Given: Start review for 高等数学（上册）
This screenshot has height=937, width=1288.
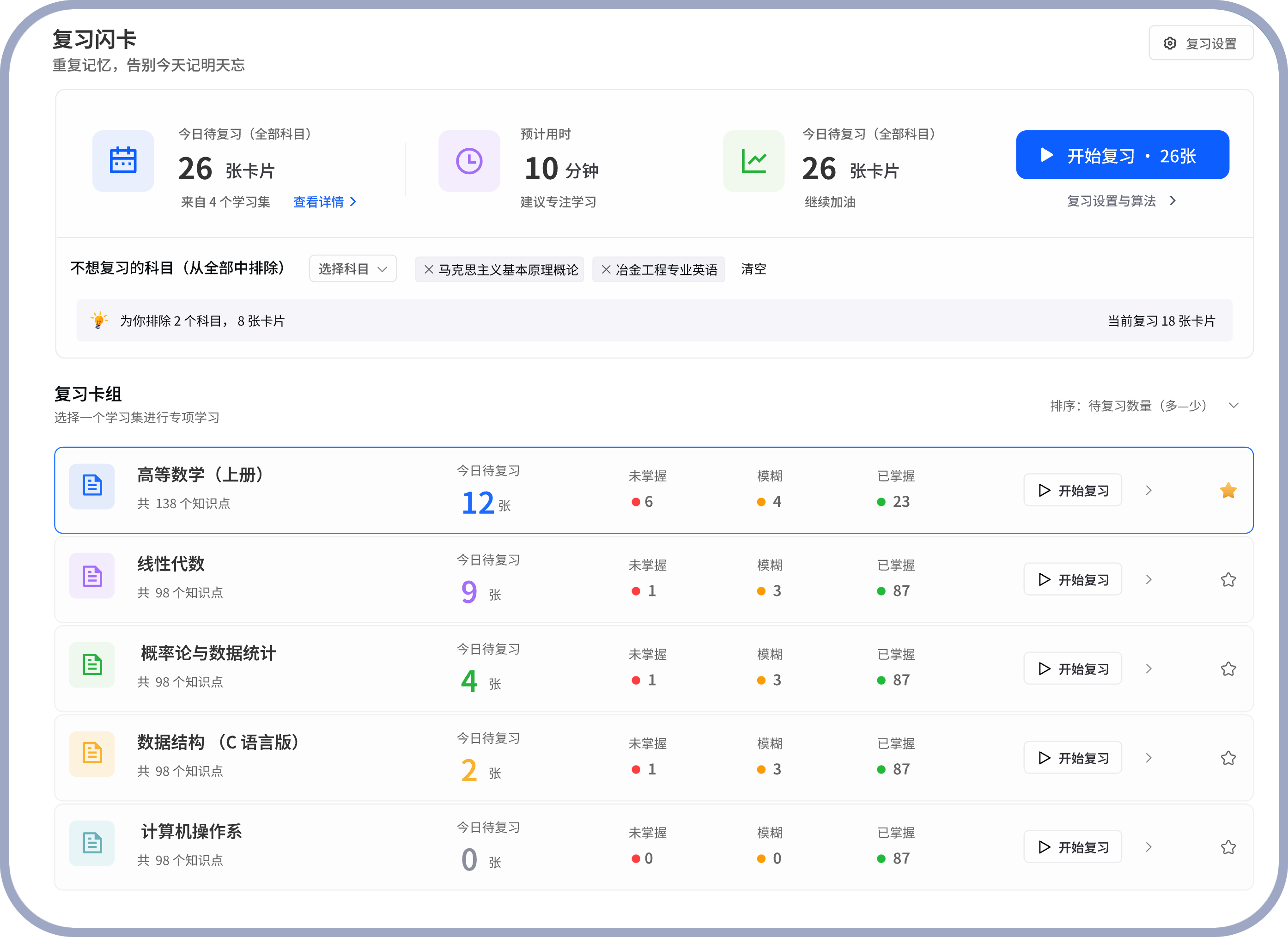Looking at the screenshot, I should coord(1073,490).
